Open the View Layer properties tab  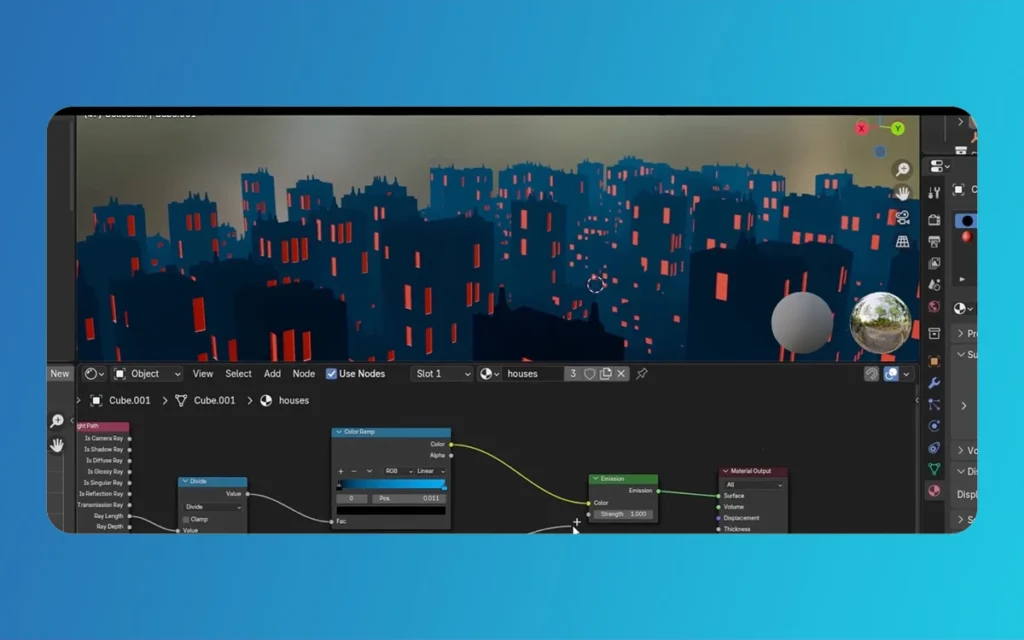(934, 263)
